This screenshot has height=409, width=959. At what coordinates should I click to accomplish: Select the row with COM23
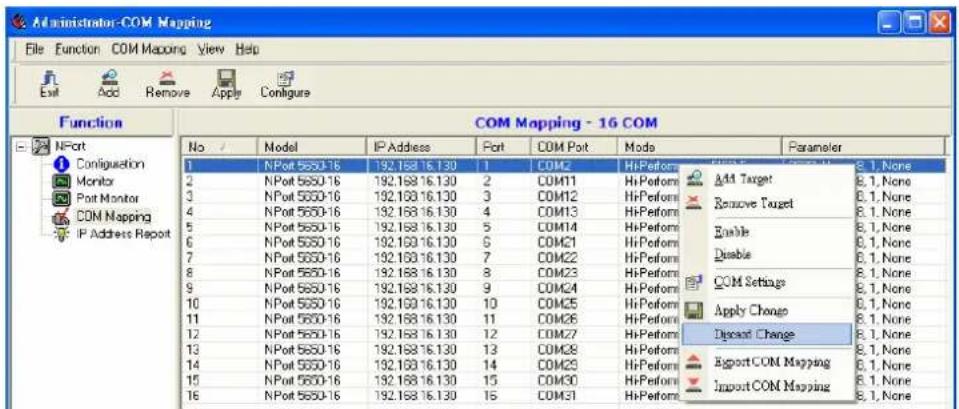tap(563, 273)
